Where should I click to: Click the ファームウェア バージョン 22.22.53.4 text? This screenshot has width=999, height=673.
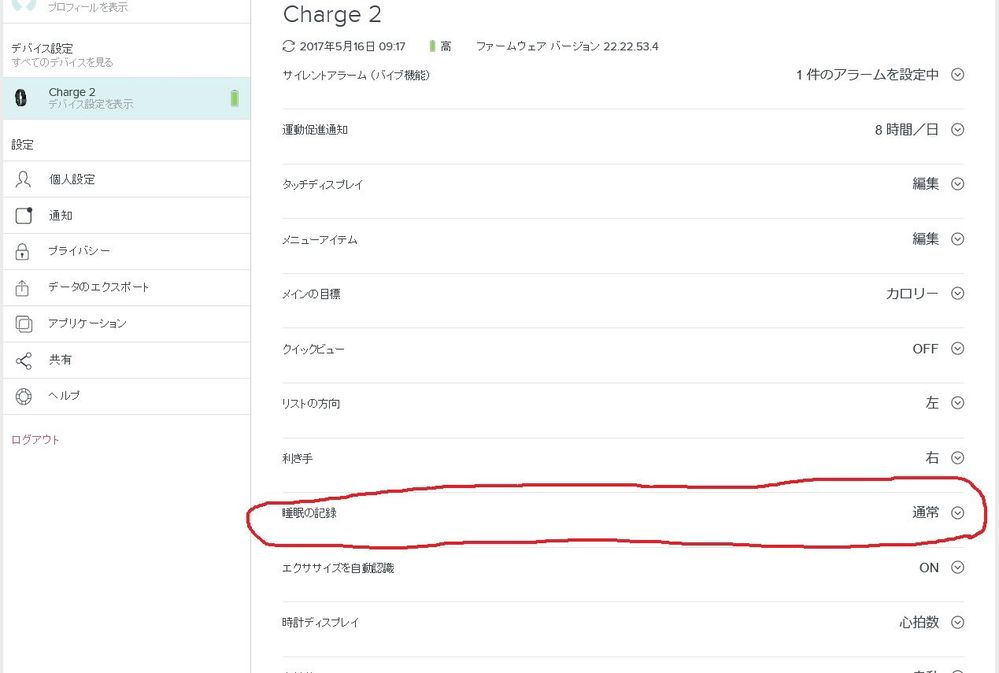(567, 47)
